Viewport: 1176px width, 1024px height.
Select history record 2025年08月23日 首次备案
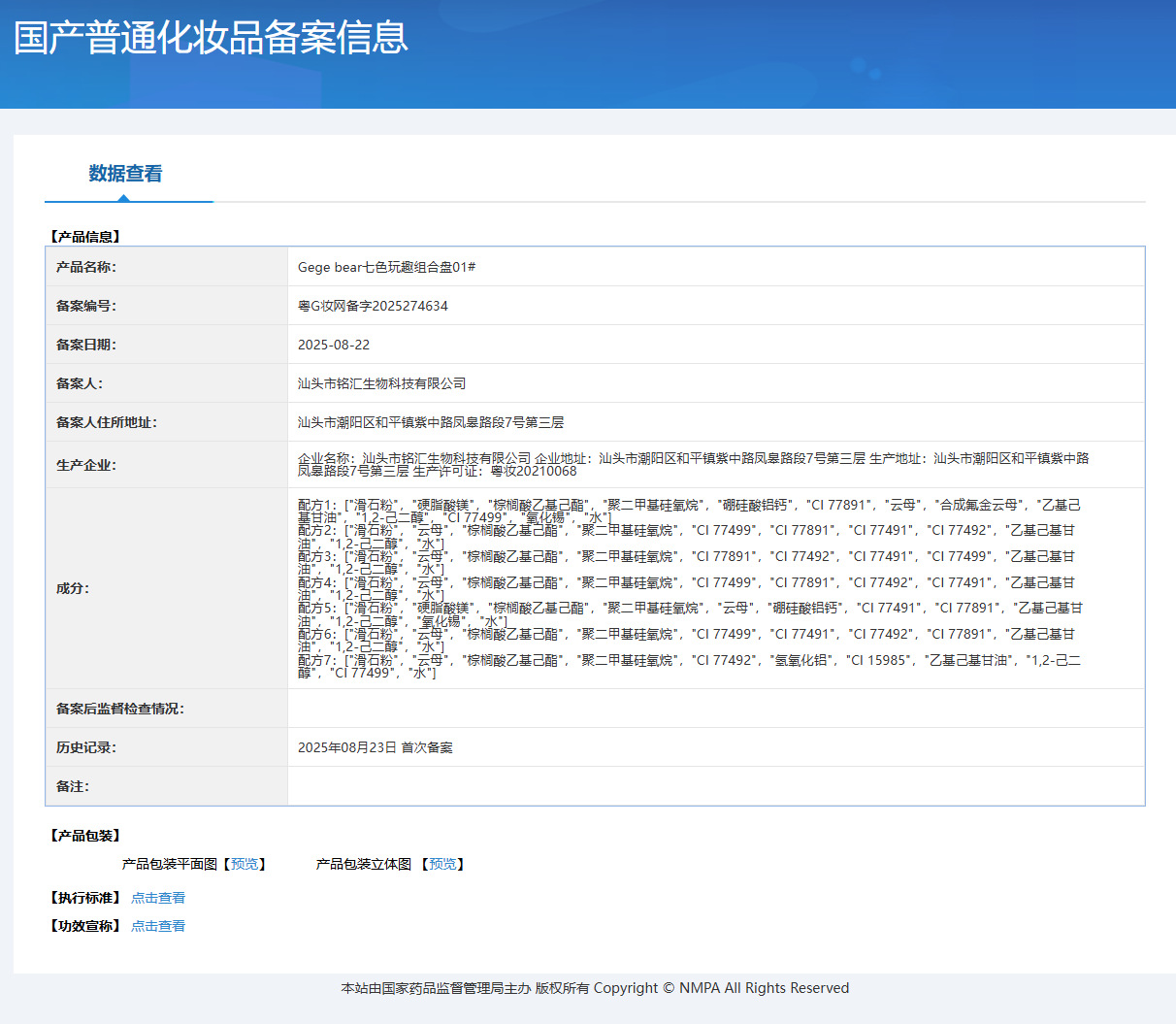(x=376, y=747)
